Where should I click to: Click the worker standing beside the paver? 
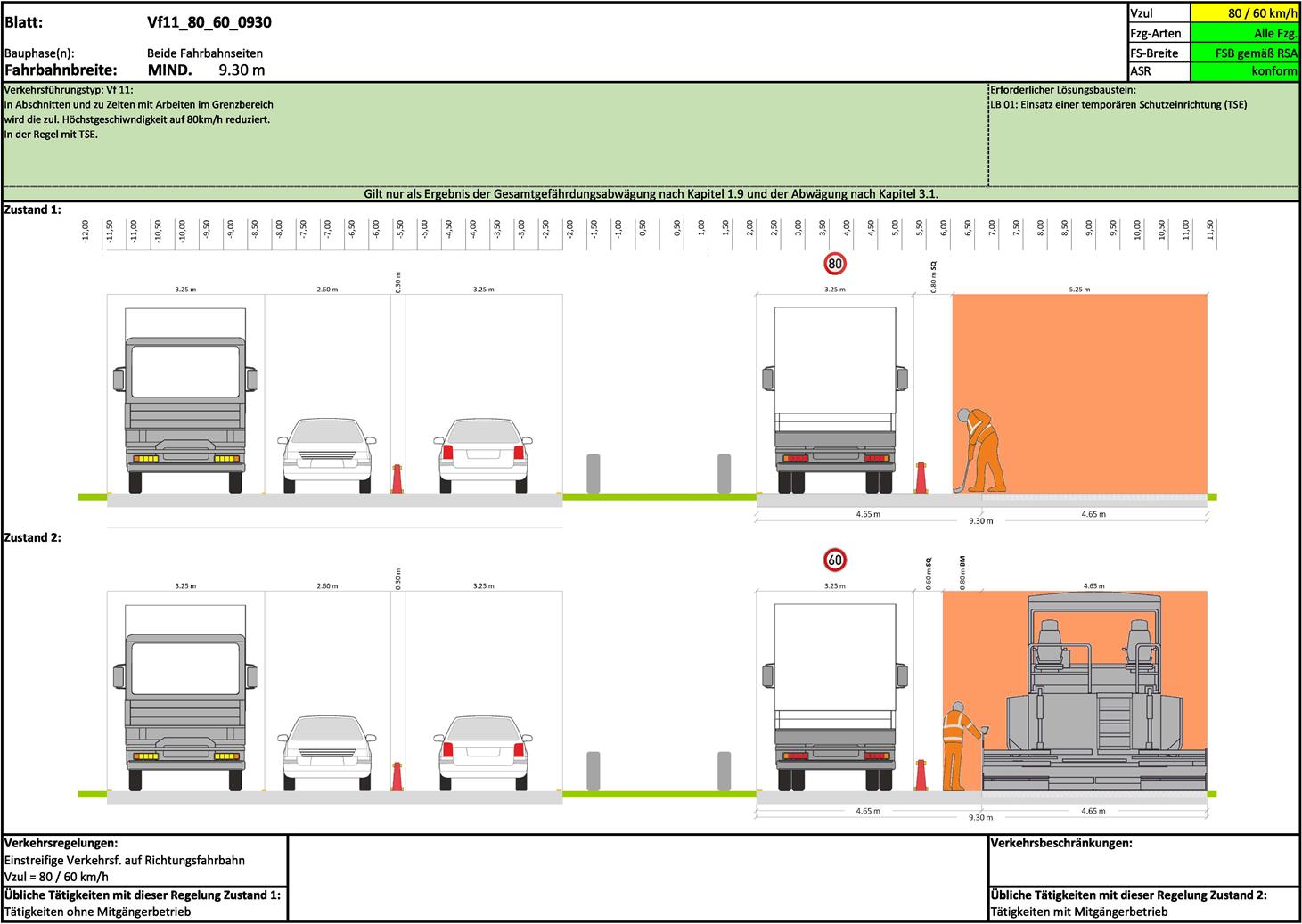(956, 745)
